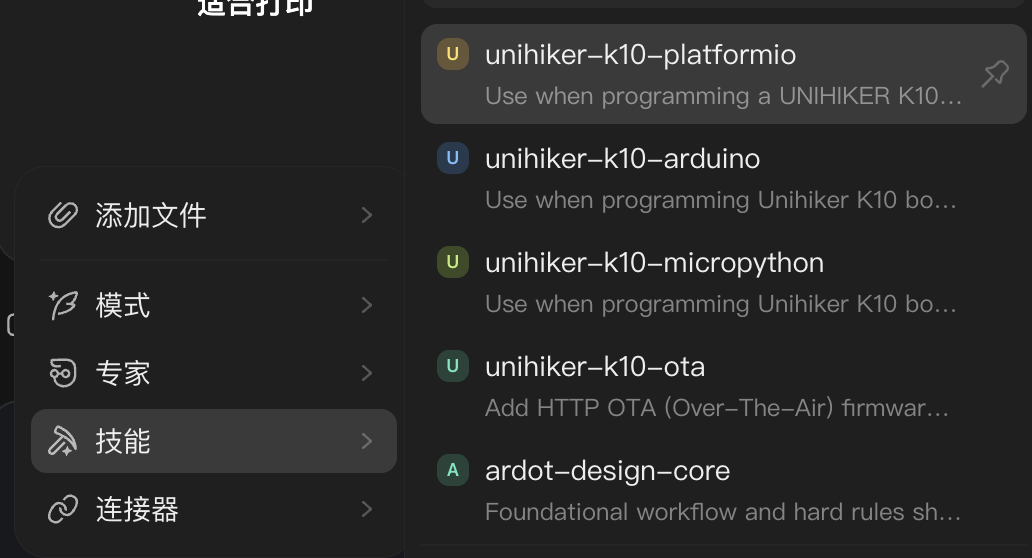Screen dimensions: 1032x558
Task: Select the 技能 menu entry
Action: (214, 441)
